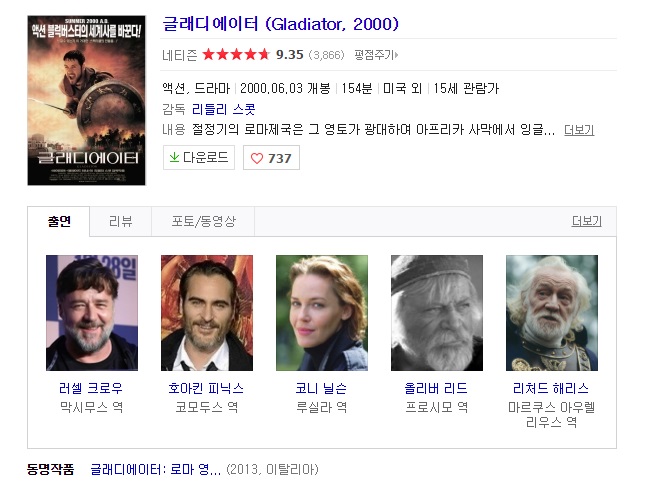
Task: Open 글래디에이터: 로마 영... same-title work link
Action: pyautogui.click(x=155, y=469)
